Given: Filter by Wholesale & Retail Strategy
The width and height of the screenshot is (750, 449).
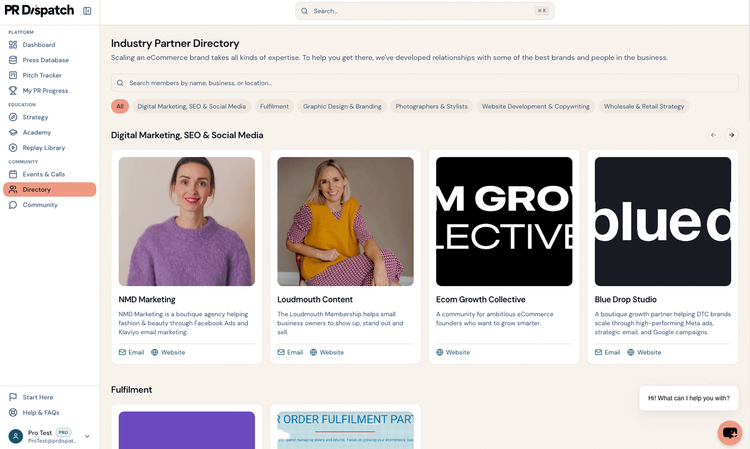Looking at the screenshot, I should pyautogui.click(x=644, y=107).
